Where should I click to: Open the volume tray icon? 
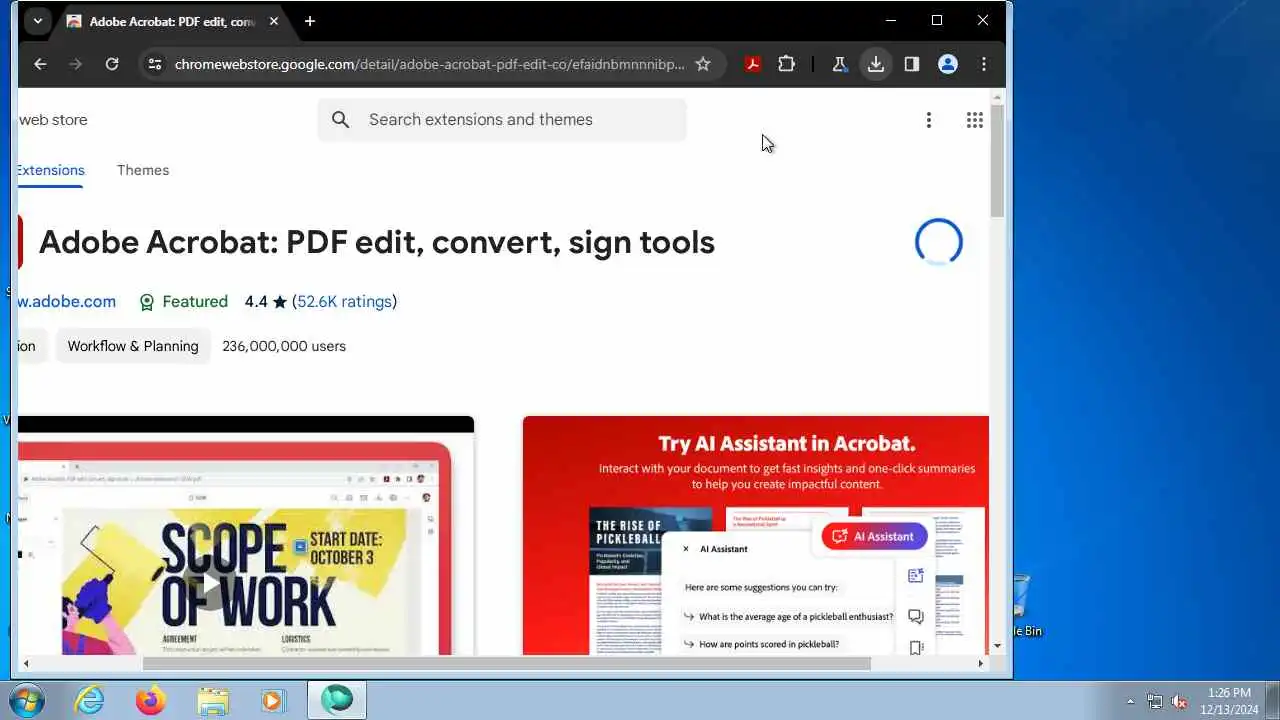pyautogui.click(x=1179, y=701)
